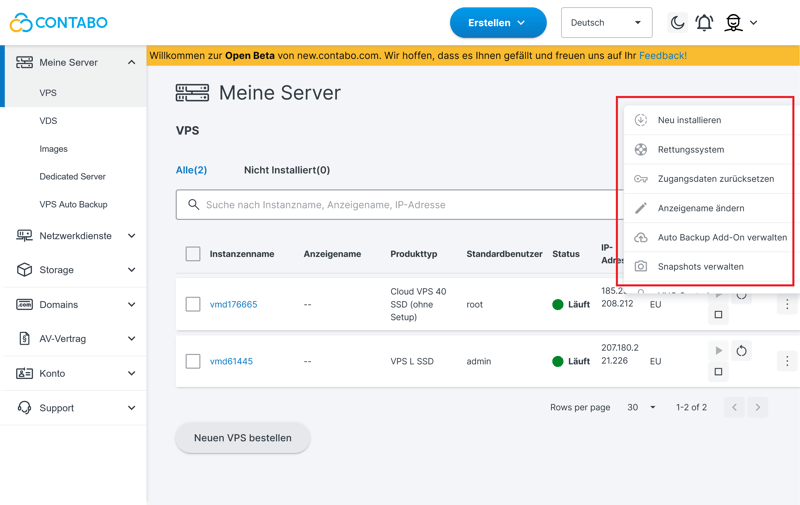The image size is (800, 505).
Task: Check the box for vmd61445
Action: click(x=193, y=361)
